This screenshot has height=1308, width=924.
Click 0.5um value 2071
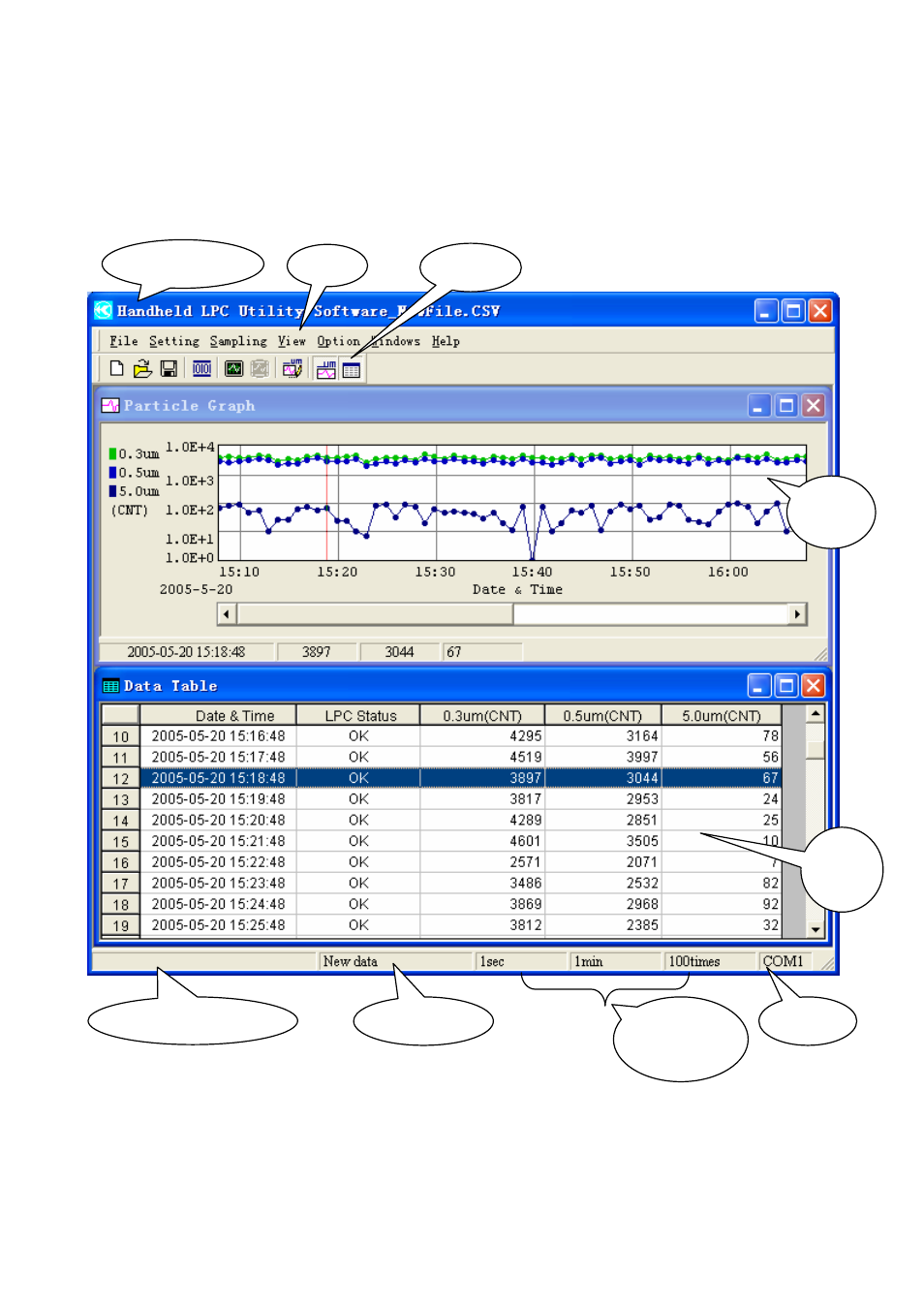(602, 862)
